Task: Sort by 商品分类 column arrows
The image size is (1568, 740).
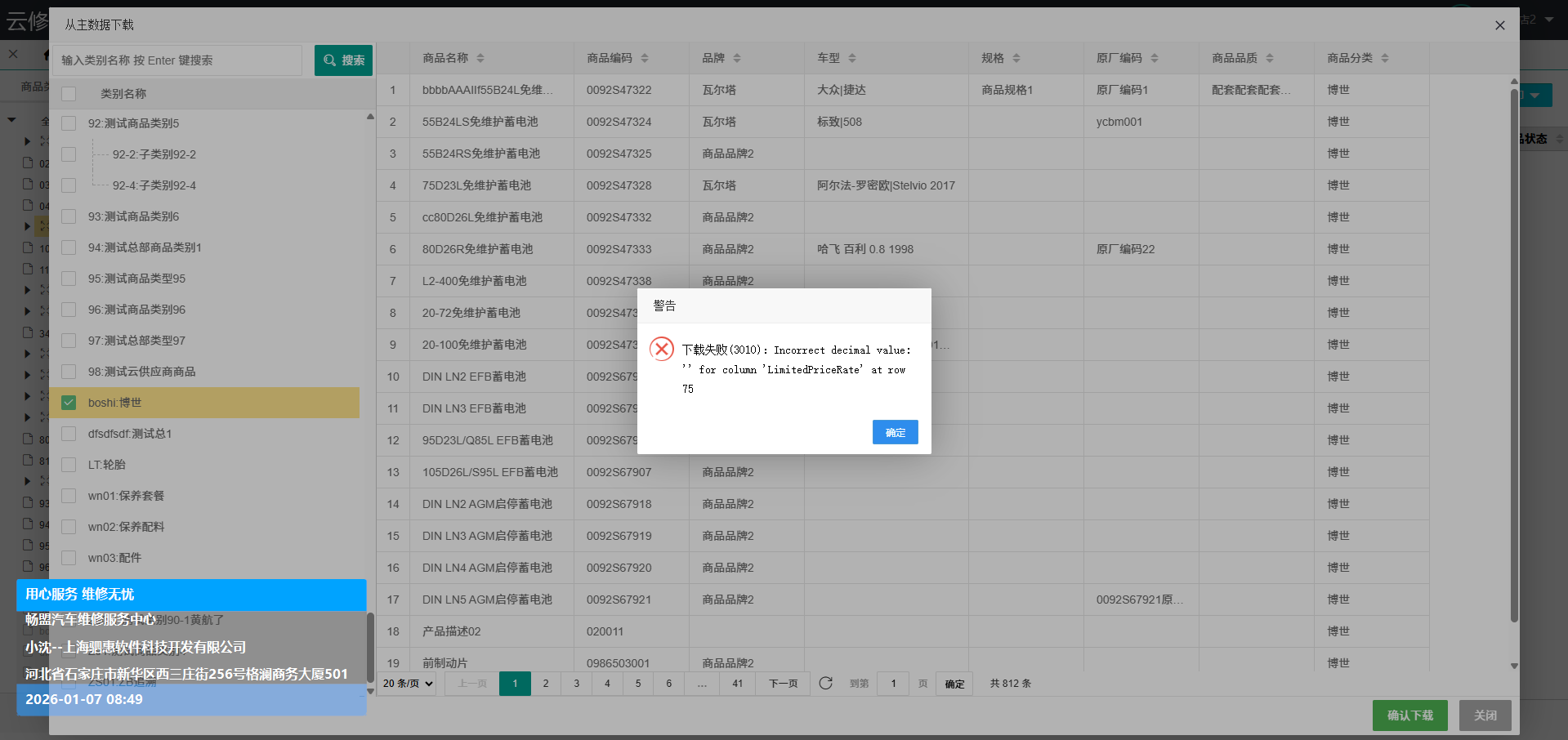Action: click(1385, 58)
